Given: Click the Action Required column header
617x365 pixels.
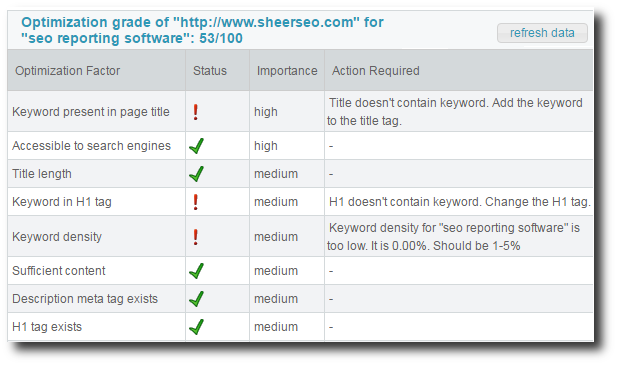Looking at the screenshot, I should pyautogui.click(x=375, y=71).
